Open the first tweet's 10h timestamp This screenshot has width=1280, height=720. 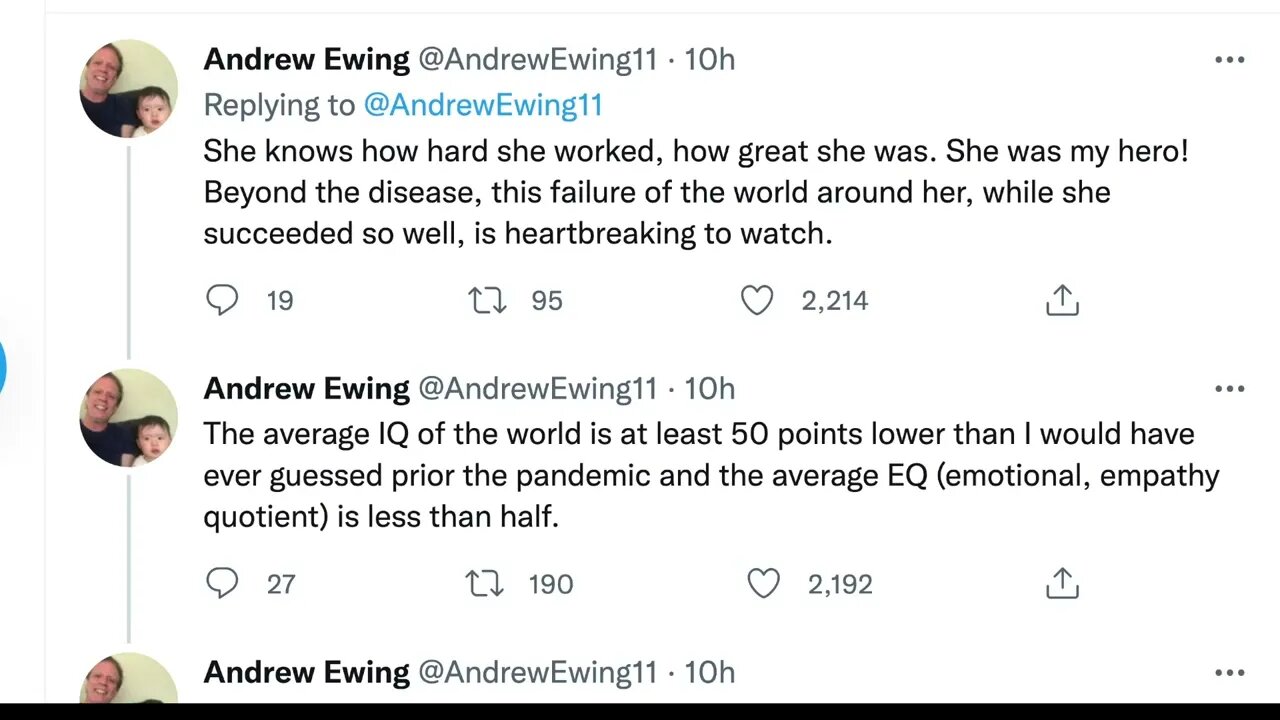(709, 60)
